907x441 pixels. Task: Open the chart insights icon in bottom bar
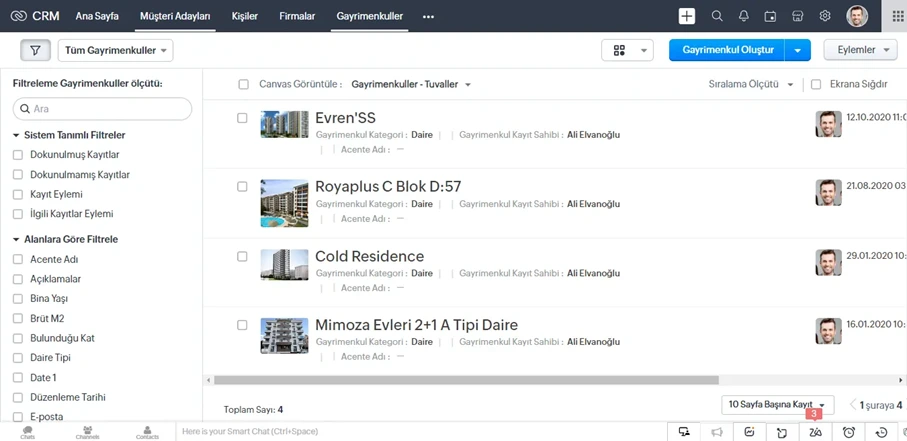tap(750, 432)
